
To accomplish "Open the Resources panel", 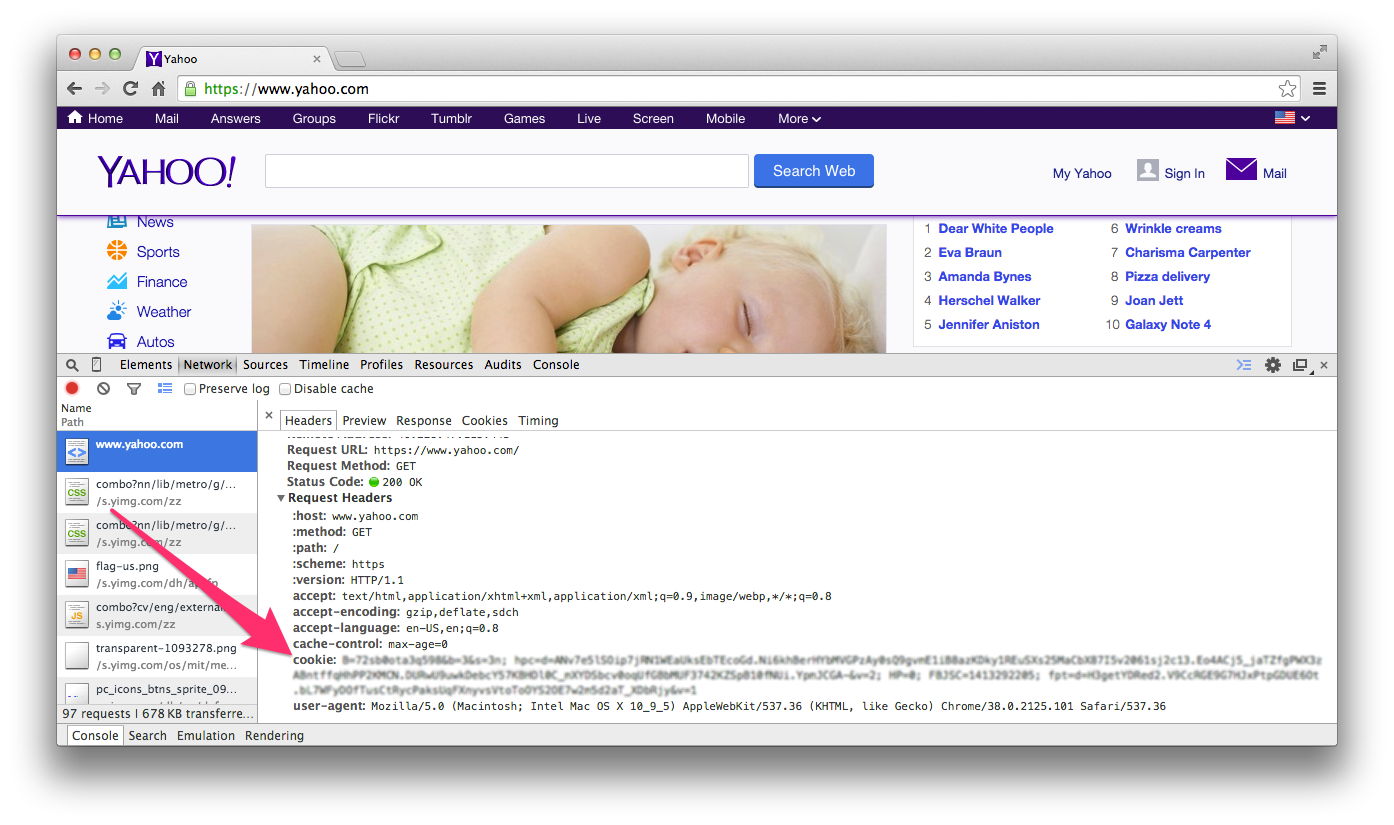I will point(444,365).
